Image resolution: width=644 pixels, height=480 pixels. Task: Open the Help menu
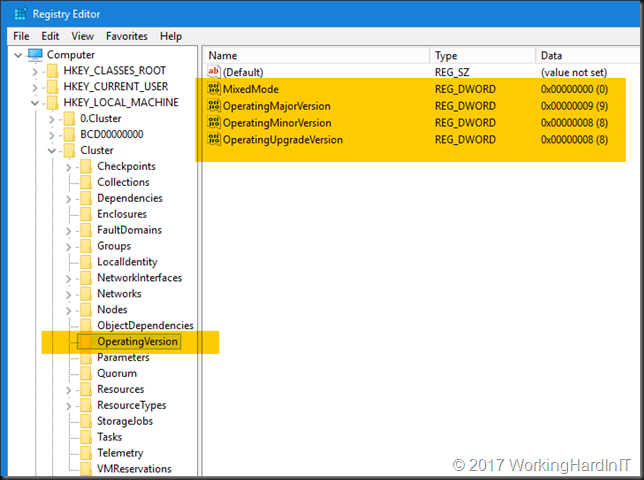[171, 36]
